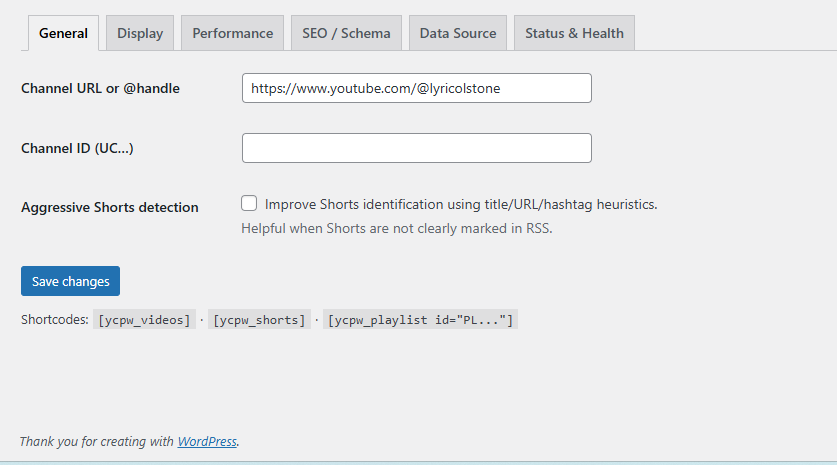
Task: Click the "Aggressive Shorts detection" row label
Action: [x=109, y=207]
